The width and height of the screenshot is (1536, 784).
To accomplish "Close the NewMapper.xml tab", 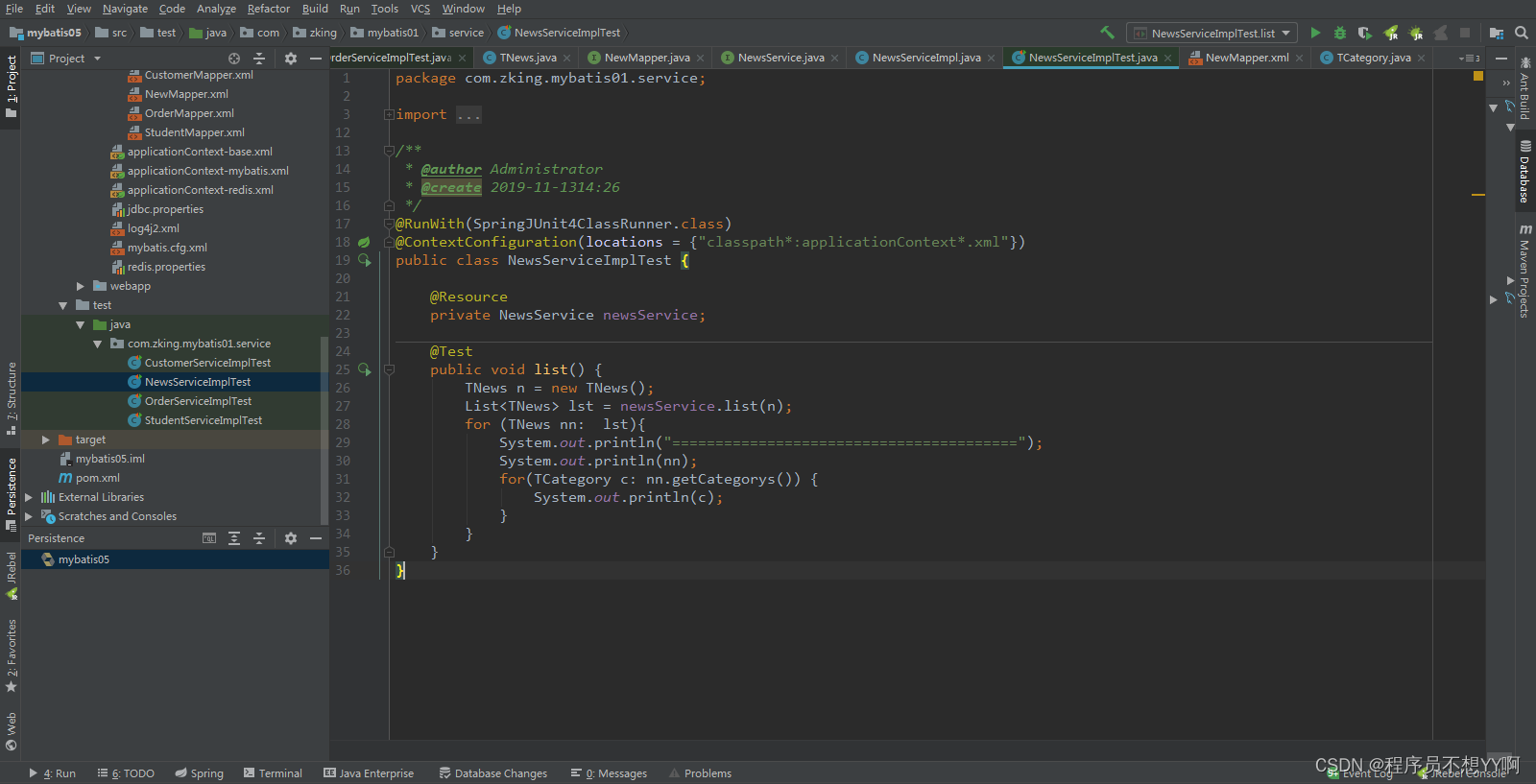I will 1300,59.
